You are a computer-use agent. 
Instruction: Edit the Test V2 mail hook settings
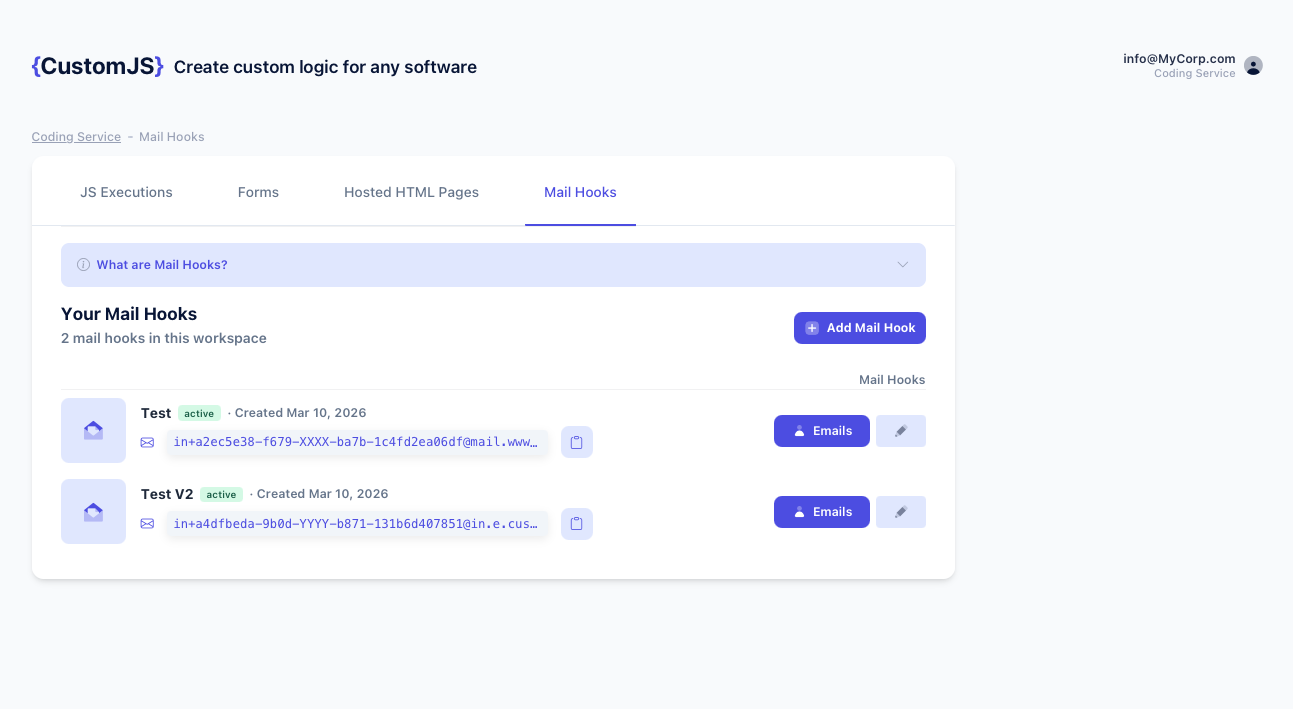pyautogui.click(x=900, y=511)
